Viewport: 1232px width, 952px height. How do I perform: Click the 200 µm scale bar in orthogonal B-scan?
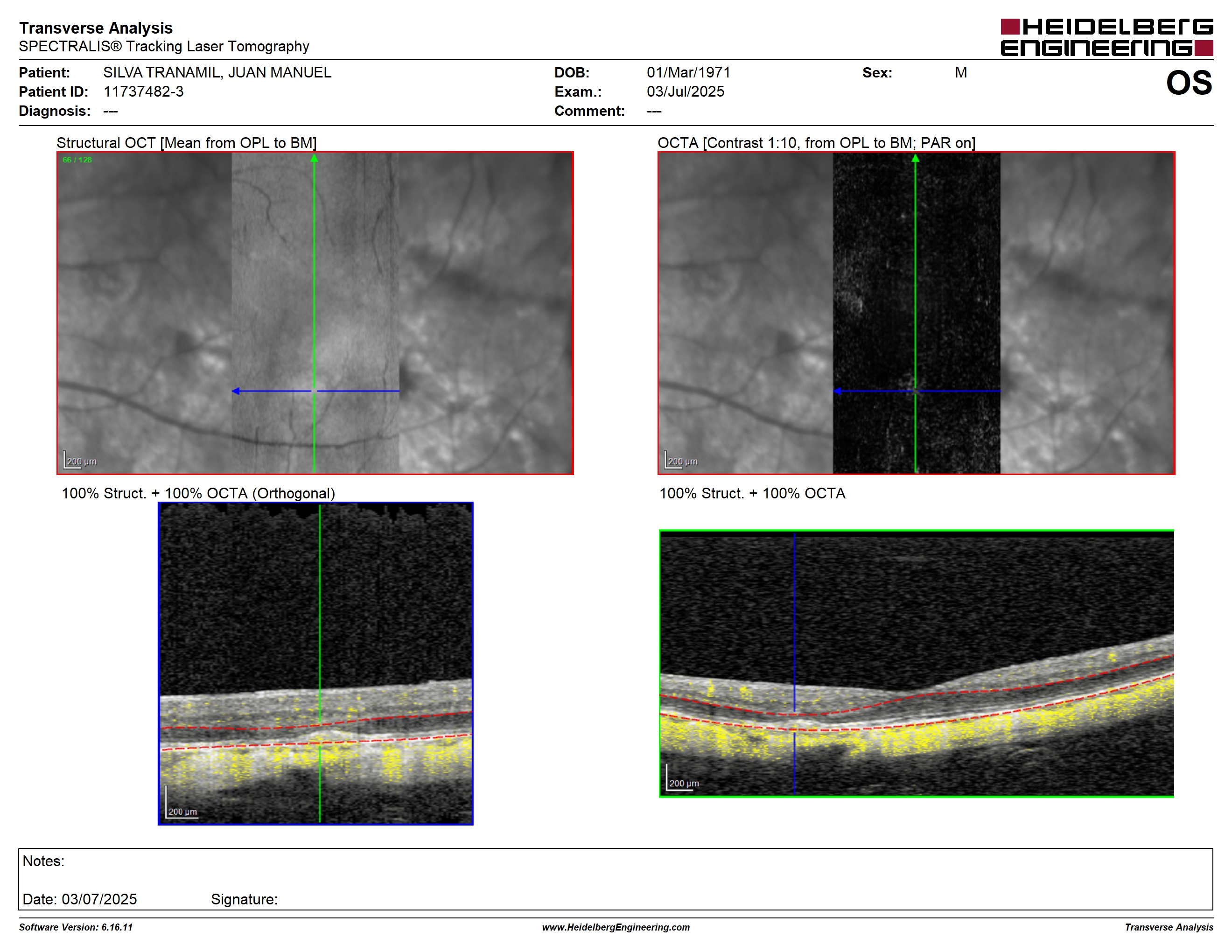pyautogui.click(x=182, y=802)
